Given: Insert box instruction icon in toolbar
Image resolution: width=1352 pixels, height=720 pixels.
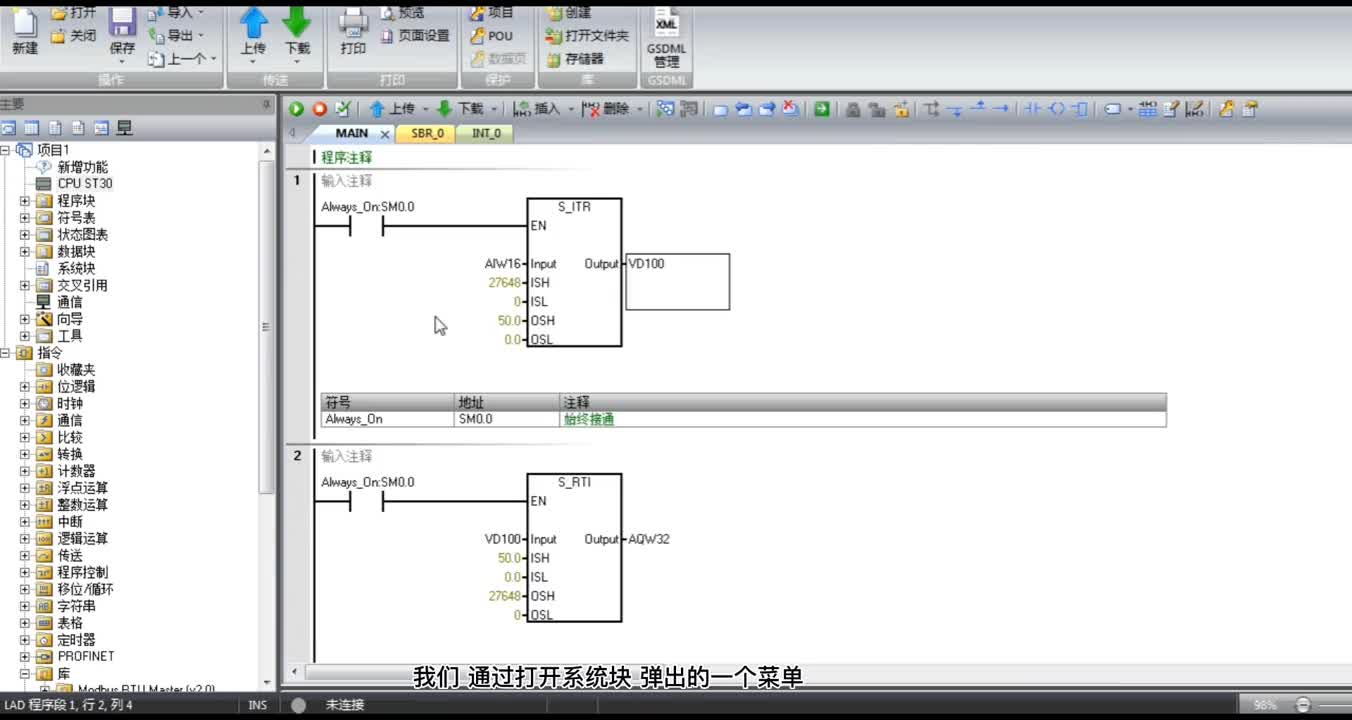Looking at the screenshot, I should point(1079,109).
